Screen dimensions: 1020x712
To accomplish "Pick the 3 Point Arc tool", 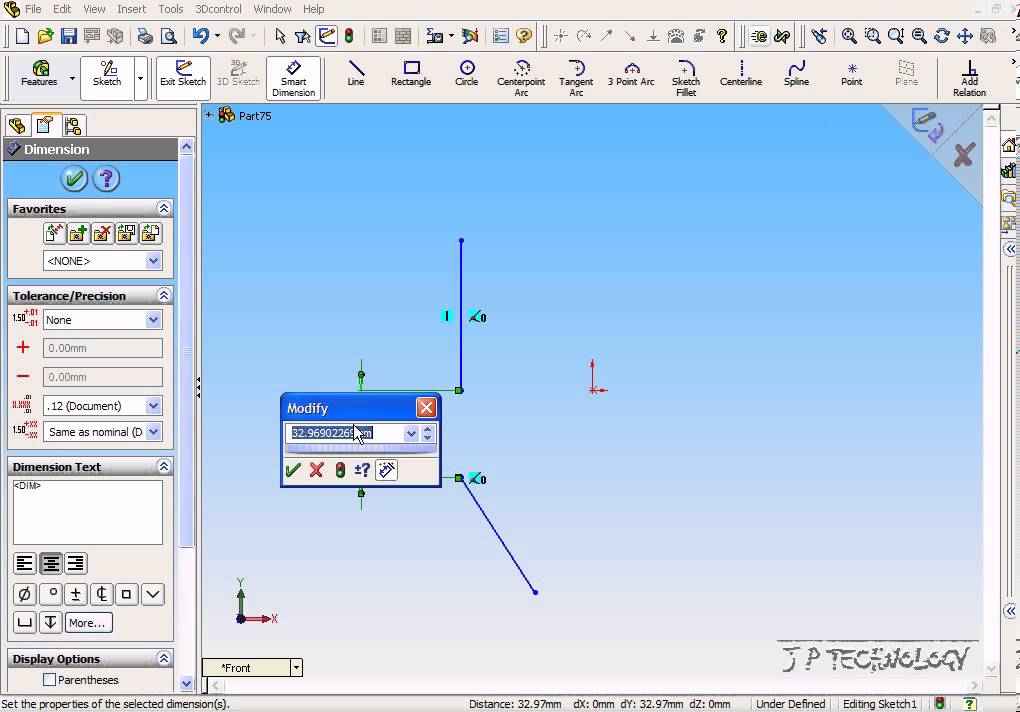I will [630, 73].
